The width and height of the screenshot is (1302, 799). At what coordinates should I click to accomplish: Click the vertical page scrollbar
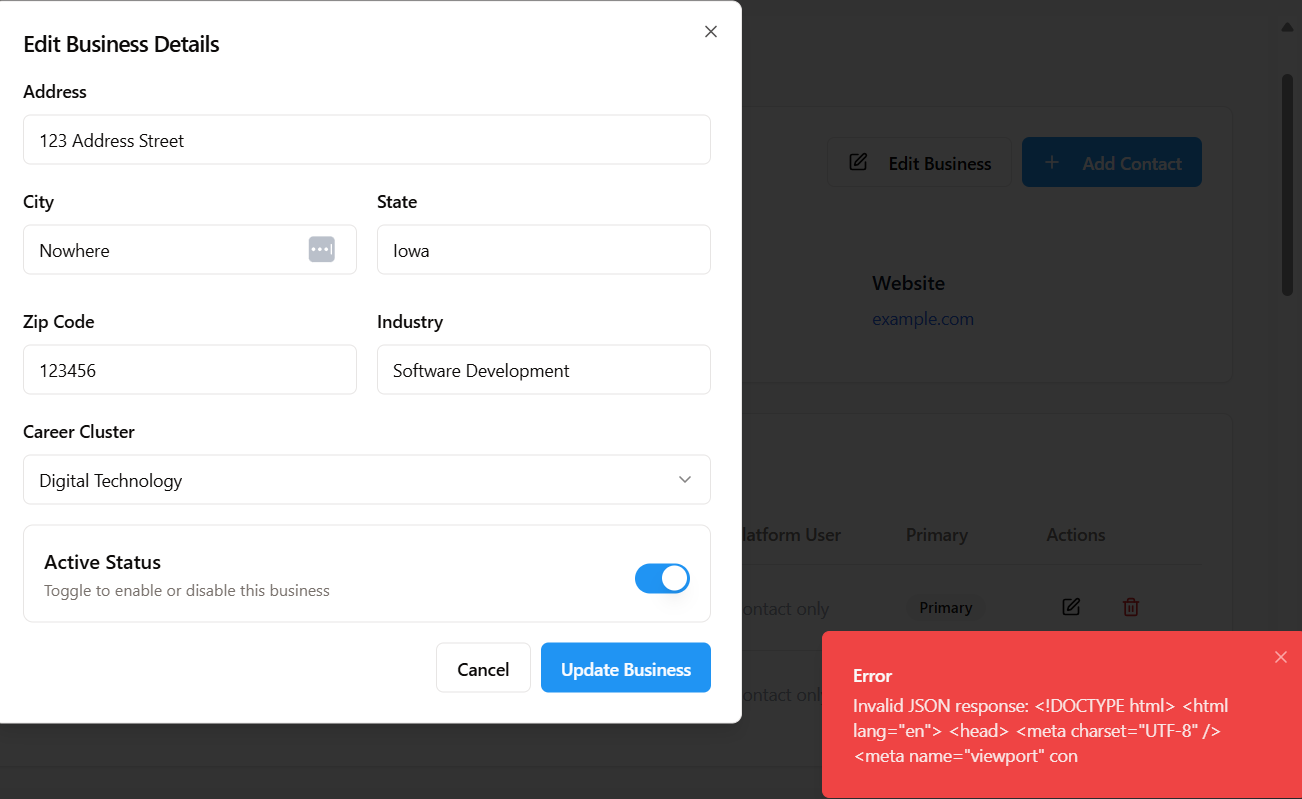pyautogui.click(x=1288, y=185)
